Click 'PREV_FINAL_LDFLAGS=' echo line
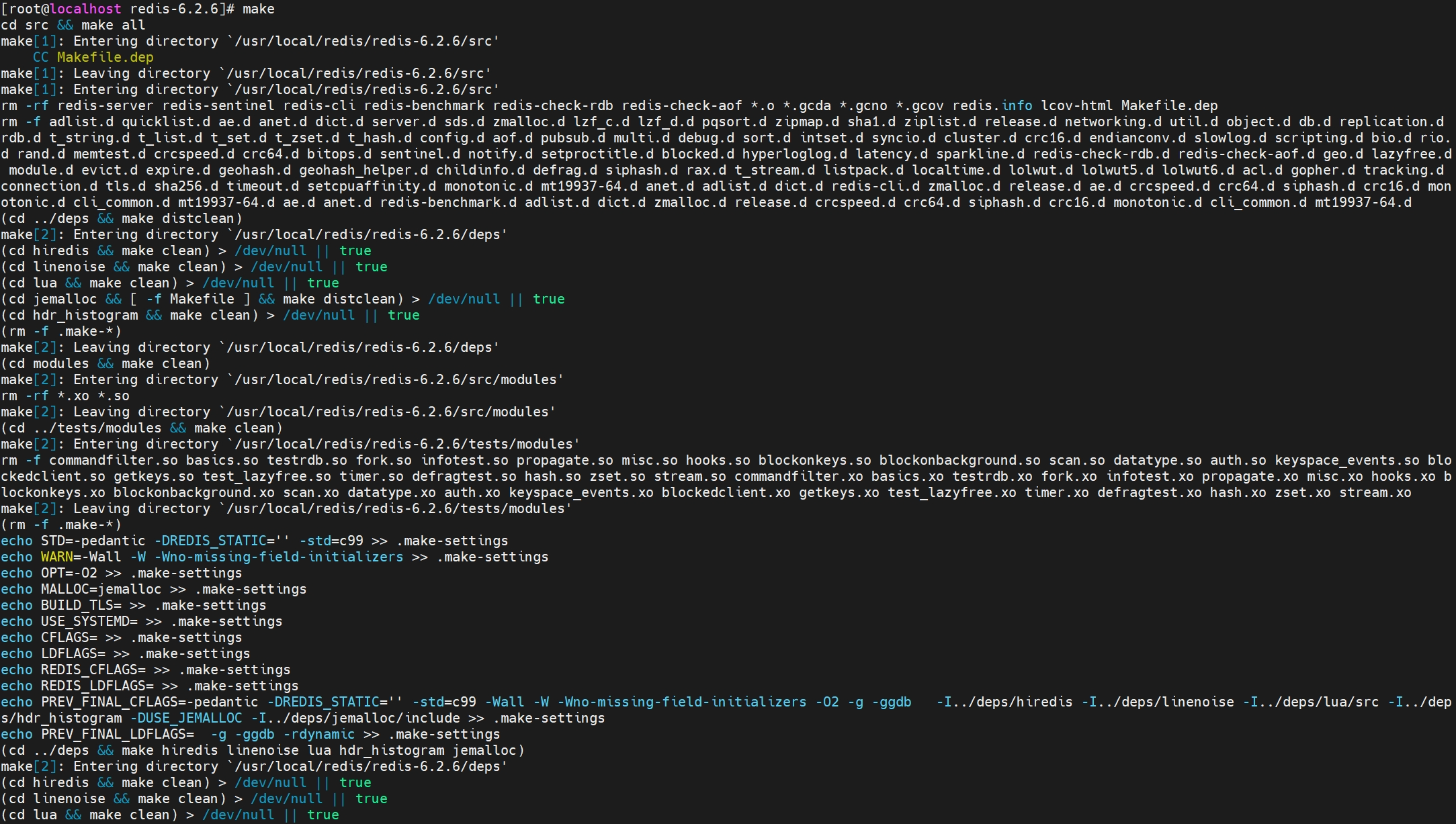Image resolution: width=1456 pixels, height=824 pixels. pos(251,734)
